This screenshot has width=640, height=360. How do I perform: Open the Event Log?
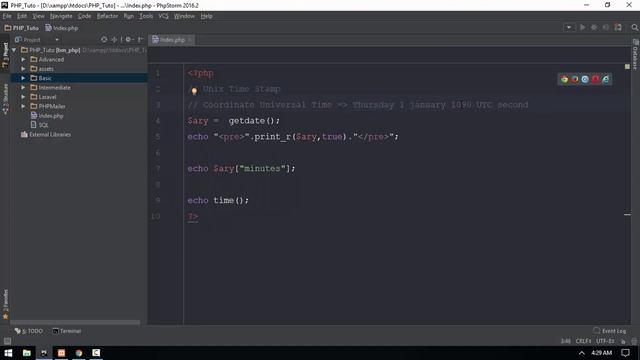(x=609, y=331)
